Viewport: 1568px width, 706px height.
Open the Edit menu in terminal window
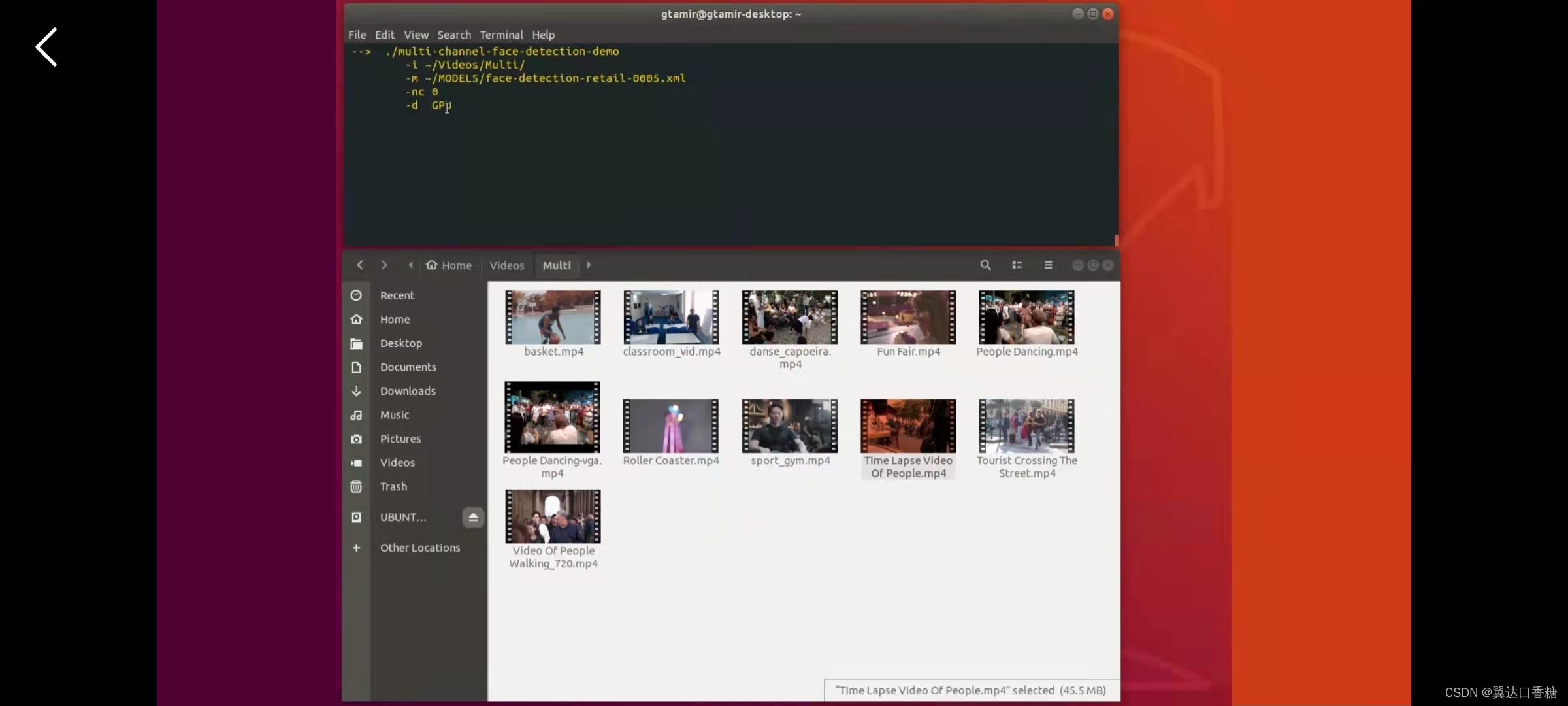point(384,34)
